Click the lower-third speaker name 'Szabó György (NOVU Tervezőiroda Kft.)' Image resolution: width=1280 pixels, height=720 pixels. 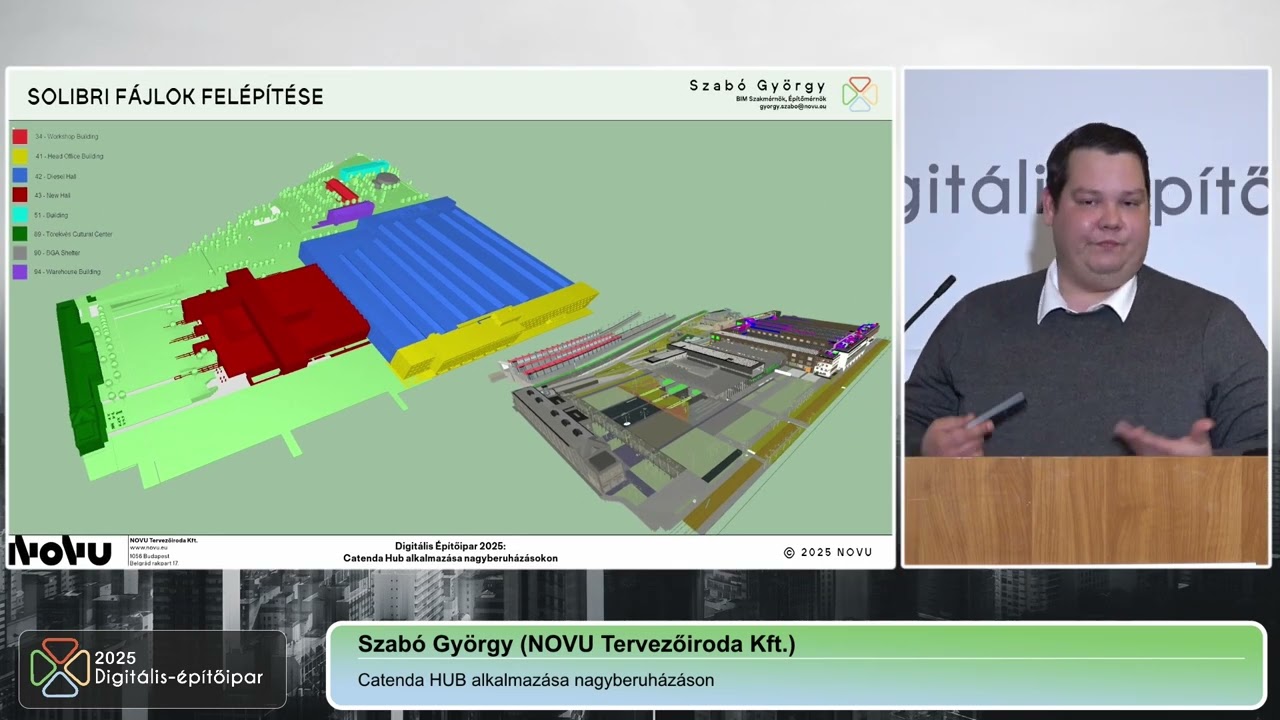577,644
